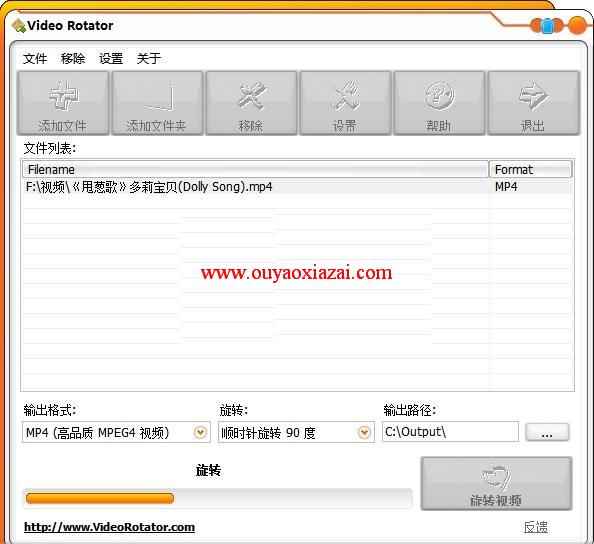
Task: Expand the 旋转 angle dropdown arrow
Action: [x=364, y=432]
